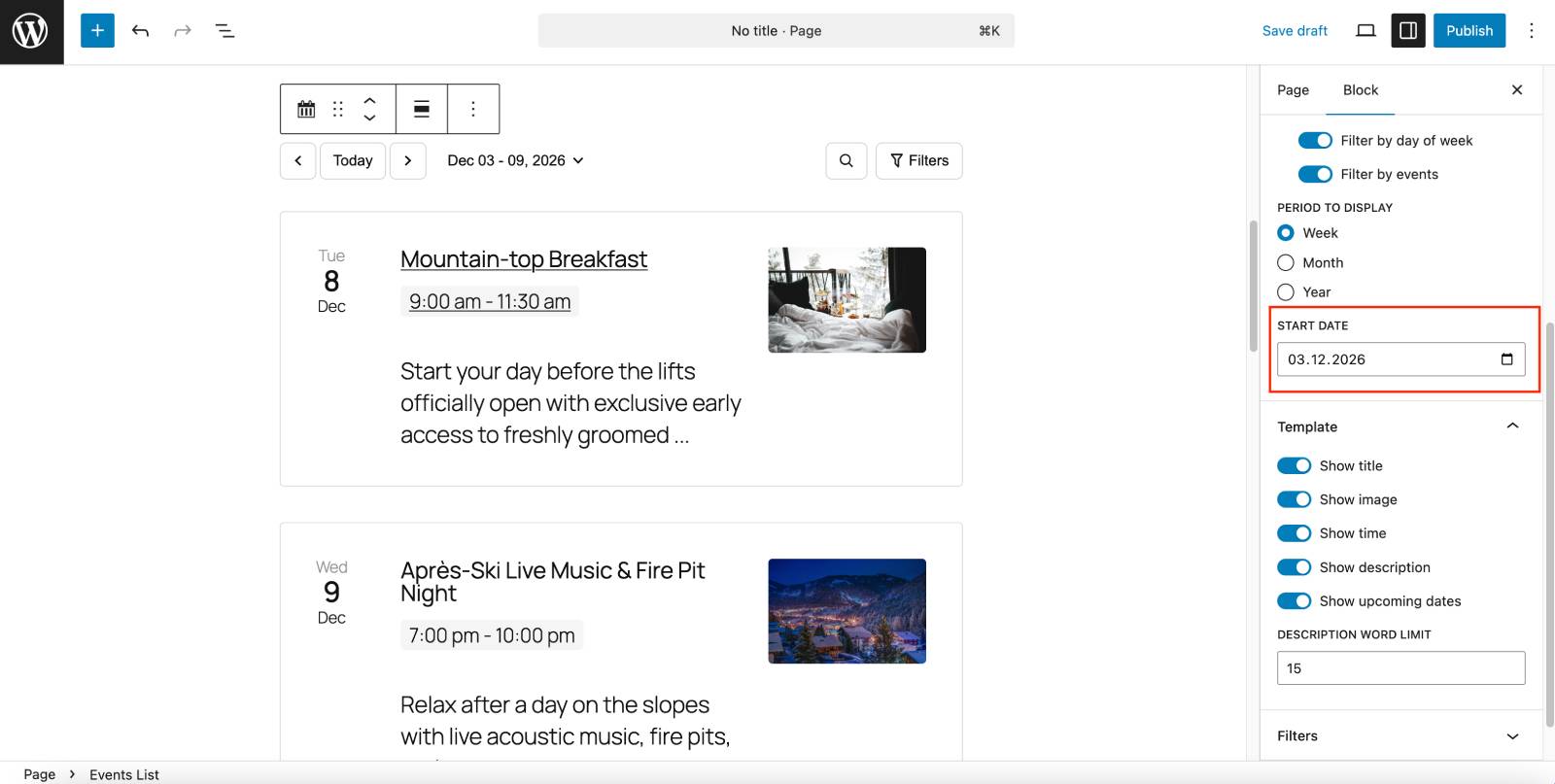Open block options three-dot menu

(x=473, y=109)
